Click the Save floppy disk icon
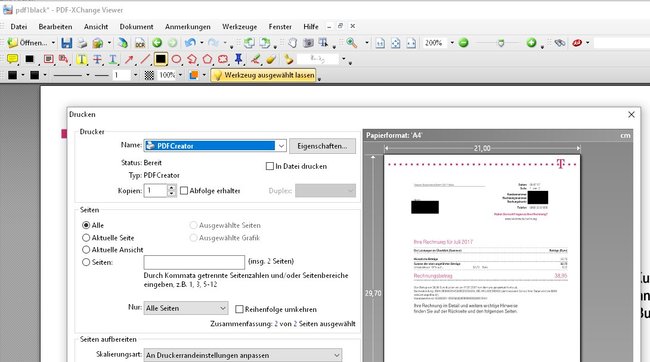The image size is (650, 362). [x=66, y=43]
